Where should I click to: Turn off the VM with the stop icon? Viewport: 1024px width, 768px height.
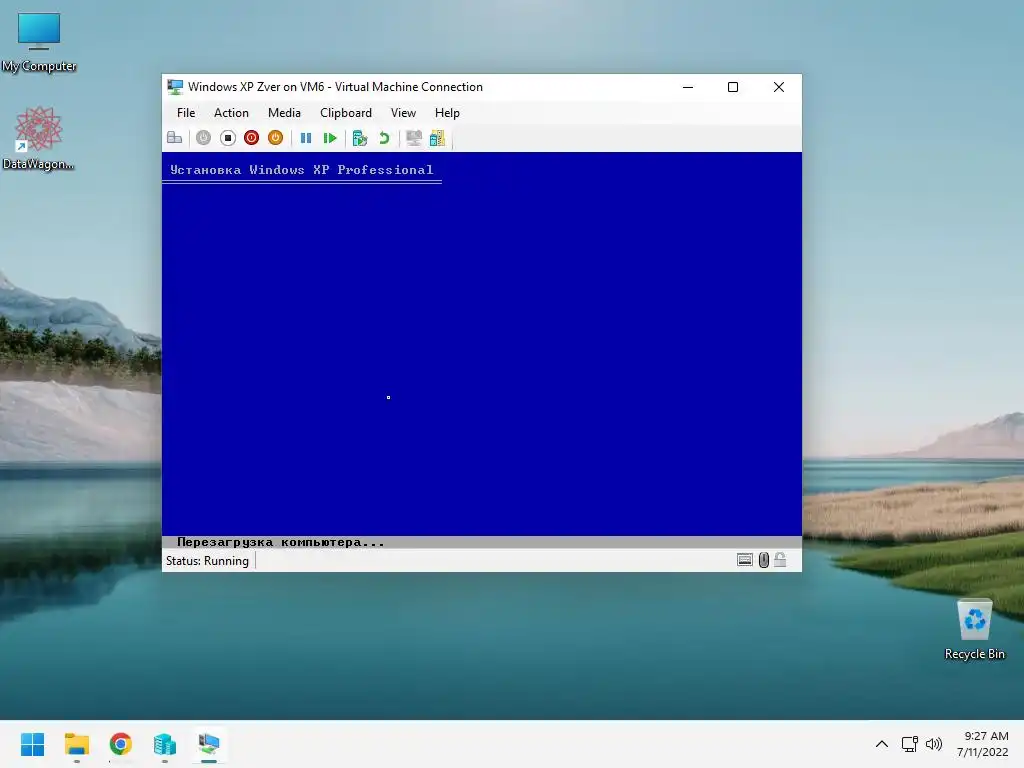click(227, 138)
